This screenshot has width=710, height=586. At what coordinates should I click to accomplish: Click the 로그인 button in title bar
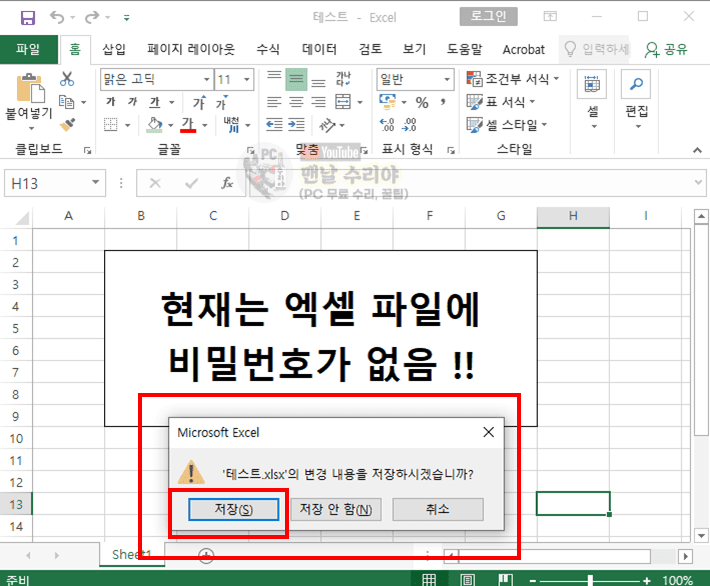click(x=488, y=17)
